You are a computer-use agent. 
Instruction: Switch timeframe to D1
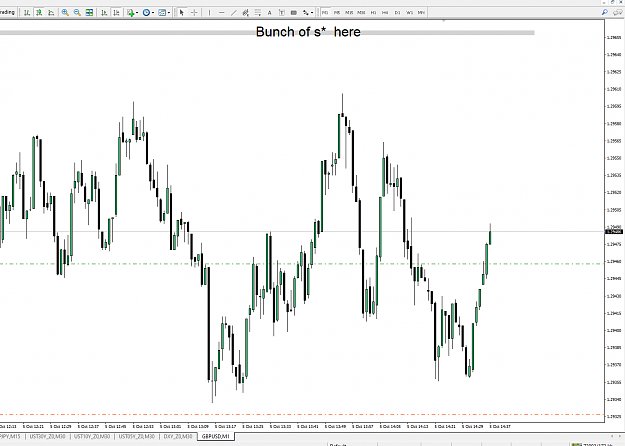pos(397,13)
